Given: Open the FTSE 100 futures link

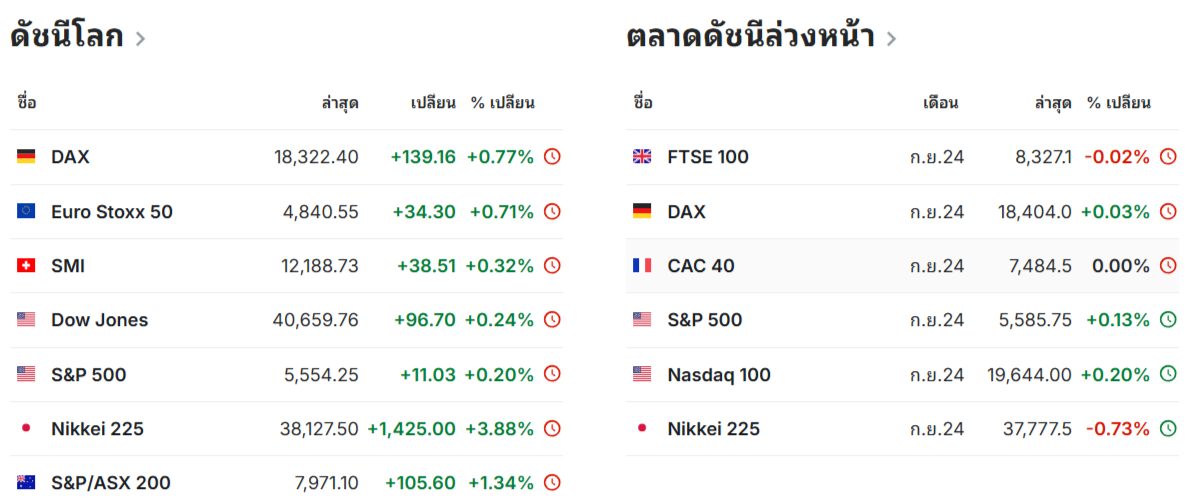Looking at the screenshot, I should click(707, 157).
